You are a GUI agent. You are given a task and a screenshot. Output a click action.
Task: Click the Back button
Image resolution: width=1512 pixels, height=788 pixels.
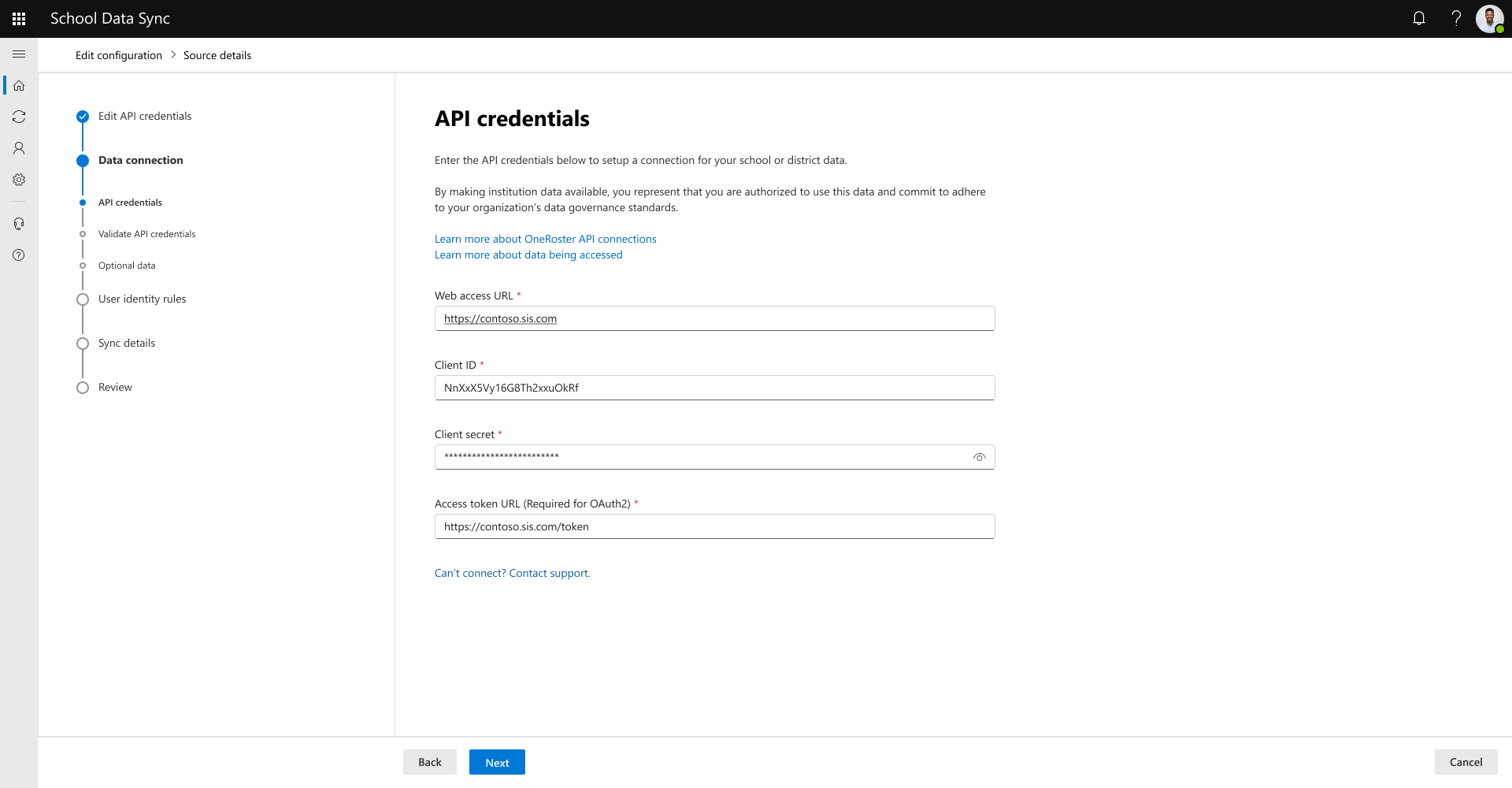(430, 762)
